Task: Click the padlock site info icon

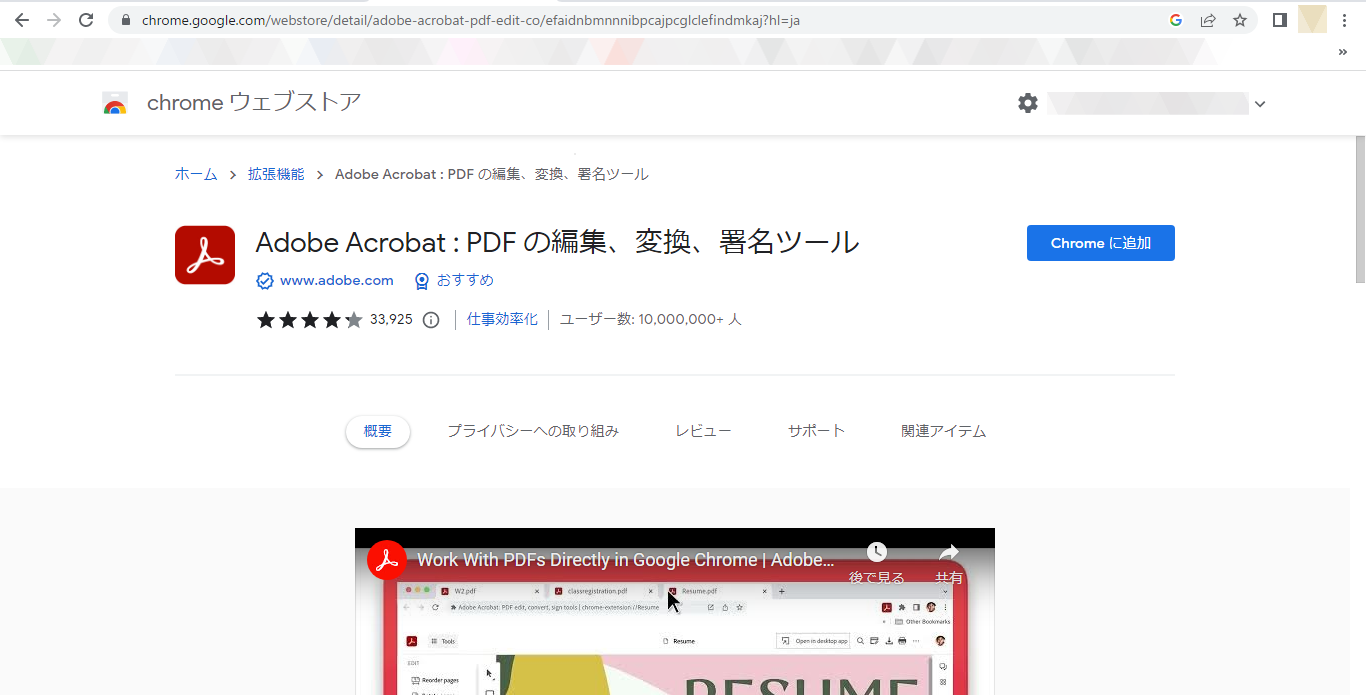Action: pyautogui.click(x=125, y=20)
